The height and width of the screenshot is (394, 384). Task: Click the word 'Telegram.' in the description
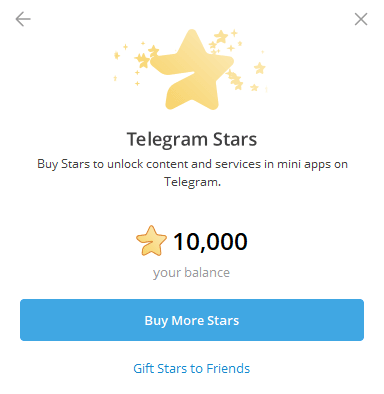pyautogui.click(x=192, y=182)
